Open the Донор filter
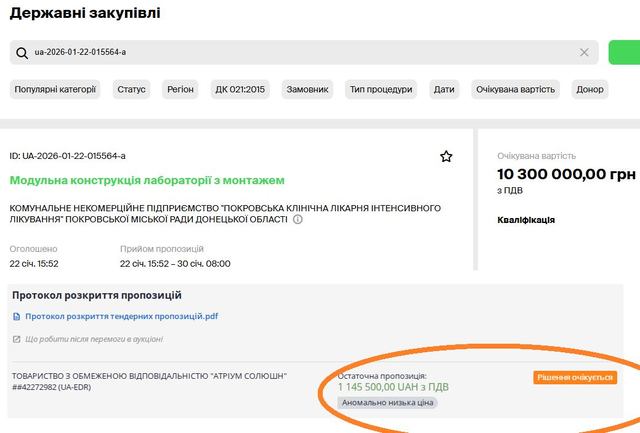The width and height of the screenshot is (640, 433). (x=590, y=89)
